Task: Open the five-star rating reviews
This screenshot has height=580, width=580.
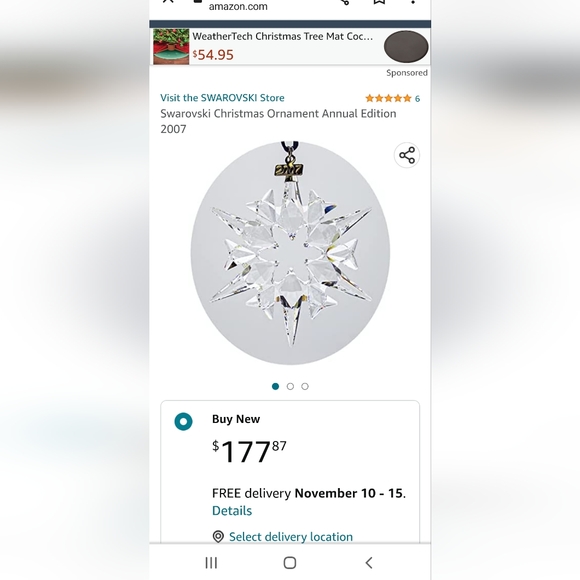Action: pyautogui.click(x=388, y=98)
